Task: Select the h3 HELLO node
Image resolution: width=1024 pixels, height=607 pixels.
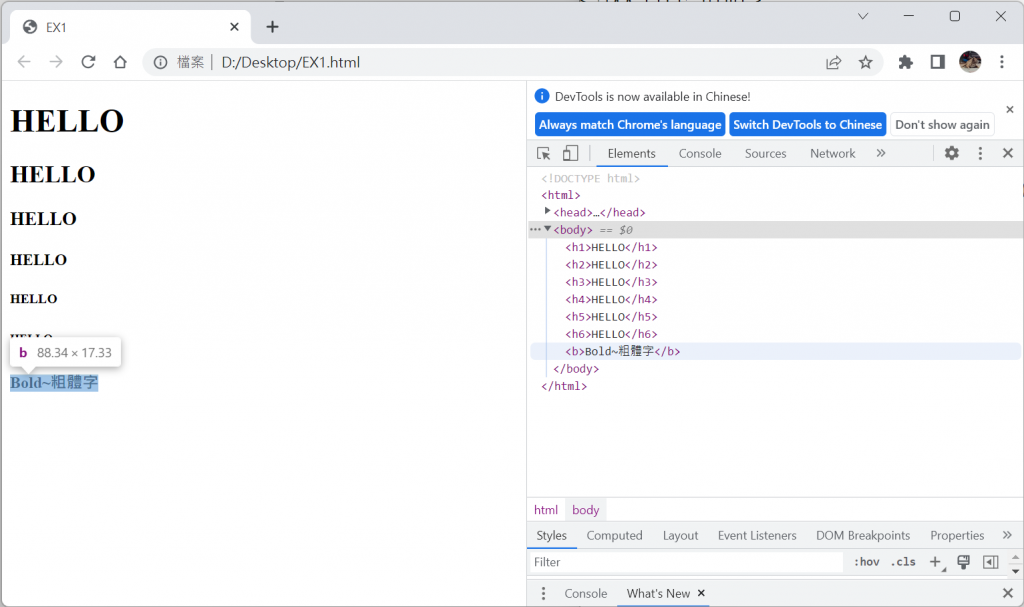Action: point(611,282)
